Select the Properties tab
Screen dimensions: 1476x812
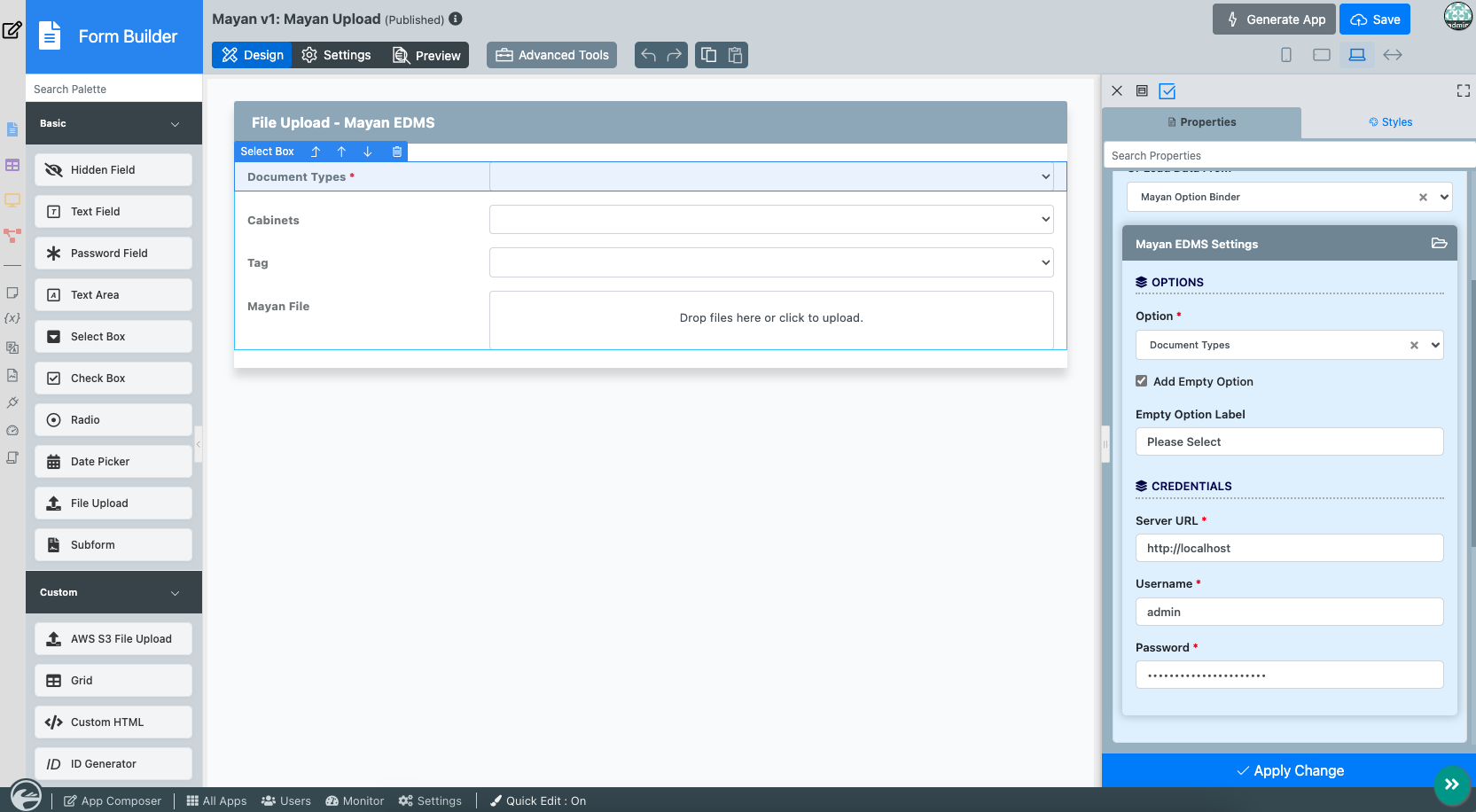point(1202,122)
